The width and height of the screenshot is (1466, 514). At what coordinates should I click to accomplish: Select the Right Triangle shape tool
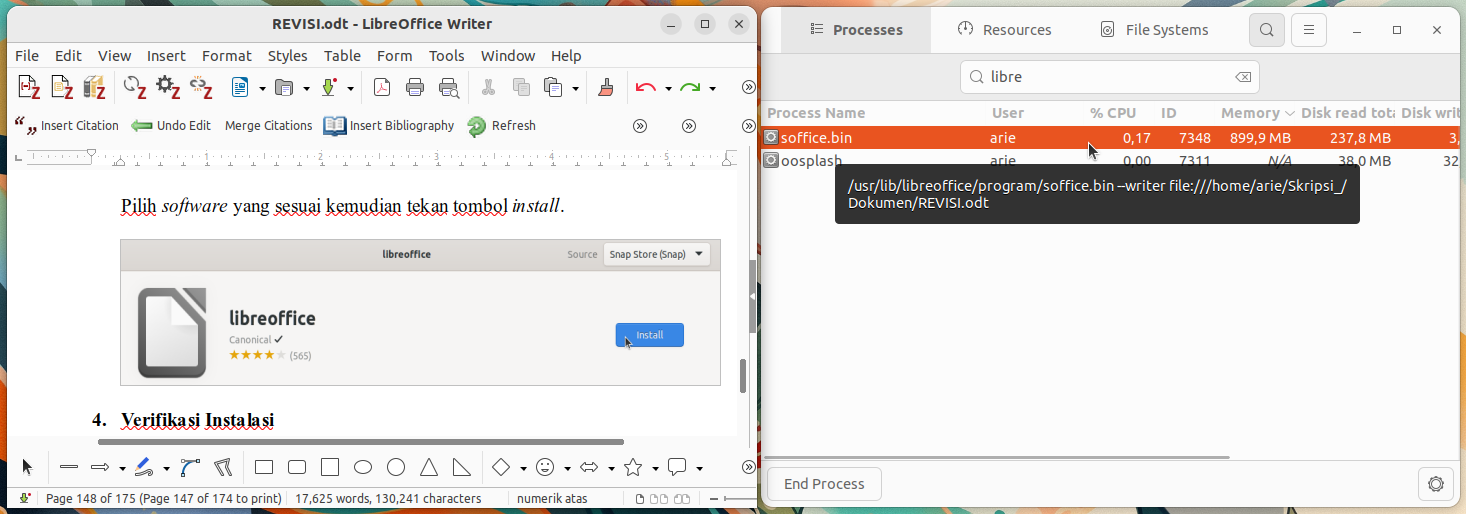[x=462, y=467]
